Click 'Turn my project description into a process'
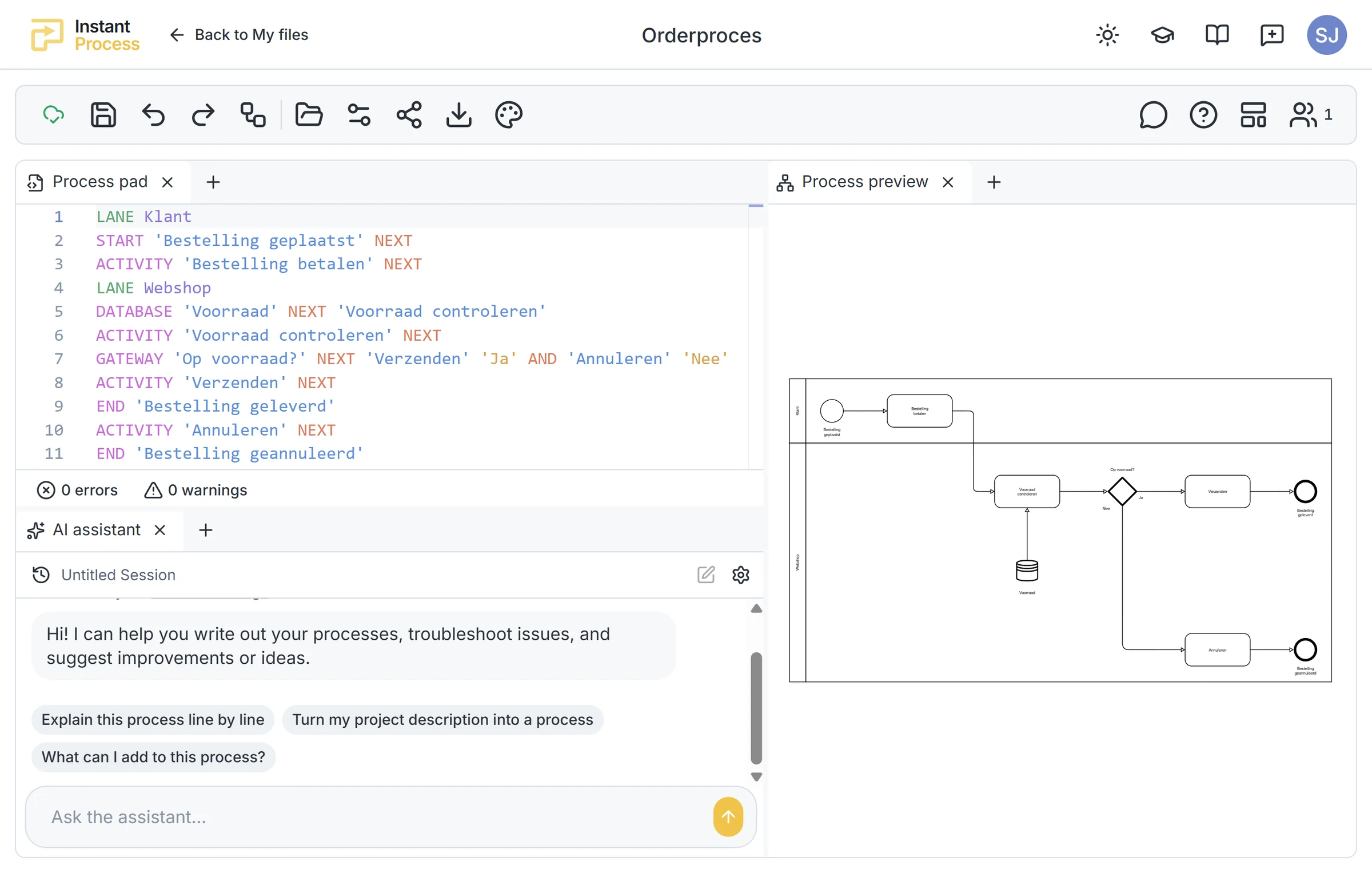This screenshot has width=1372, height=873. (x=442, y=720)
